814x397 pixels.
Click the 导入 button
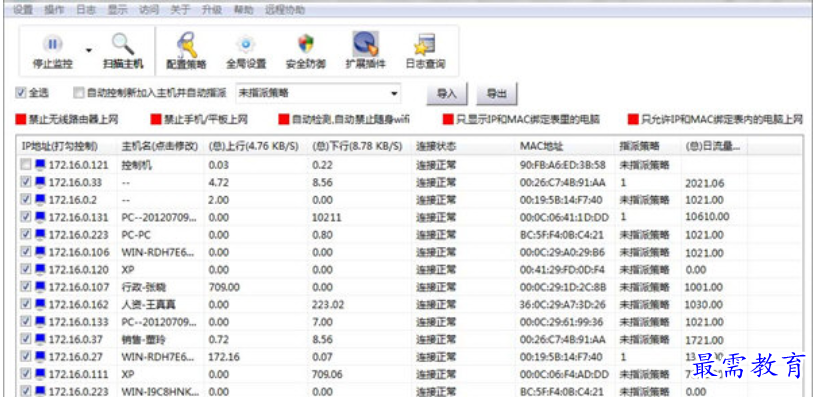click(446, 94)
